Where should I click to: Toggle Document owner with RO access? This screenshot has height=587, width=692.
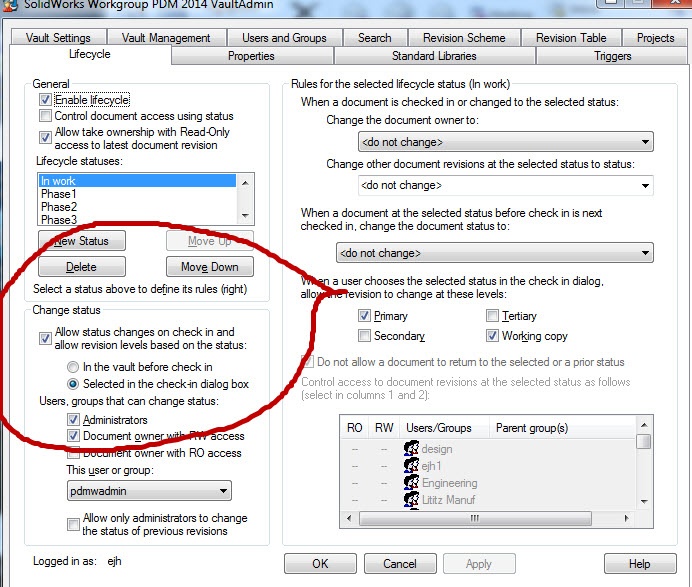[x=73, y=453]
